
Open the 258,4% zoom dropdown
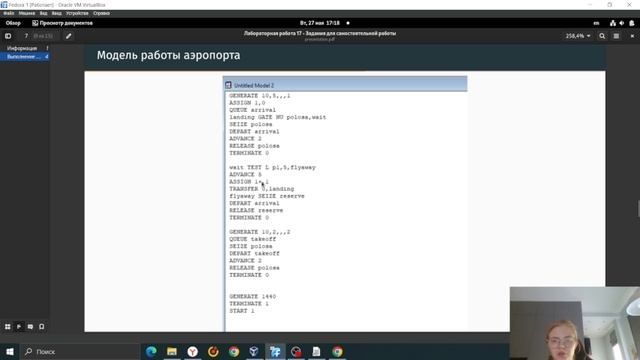point(578,36)
